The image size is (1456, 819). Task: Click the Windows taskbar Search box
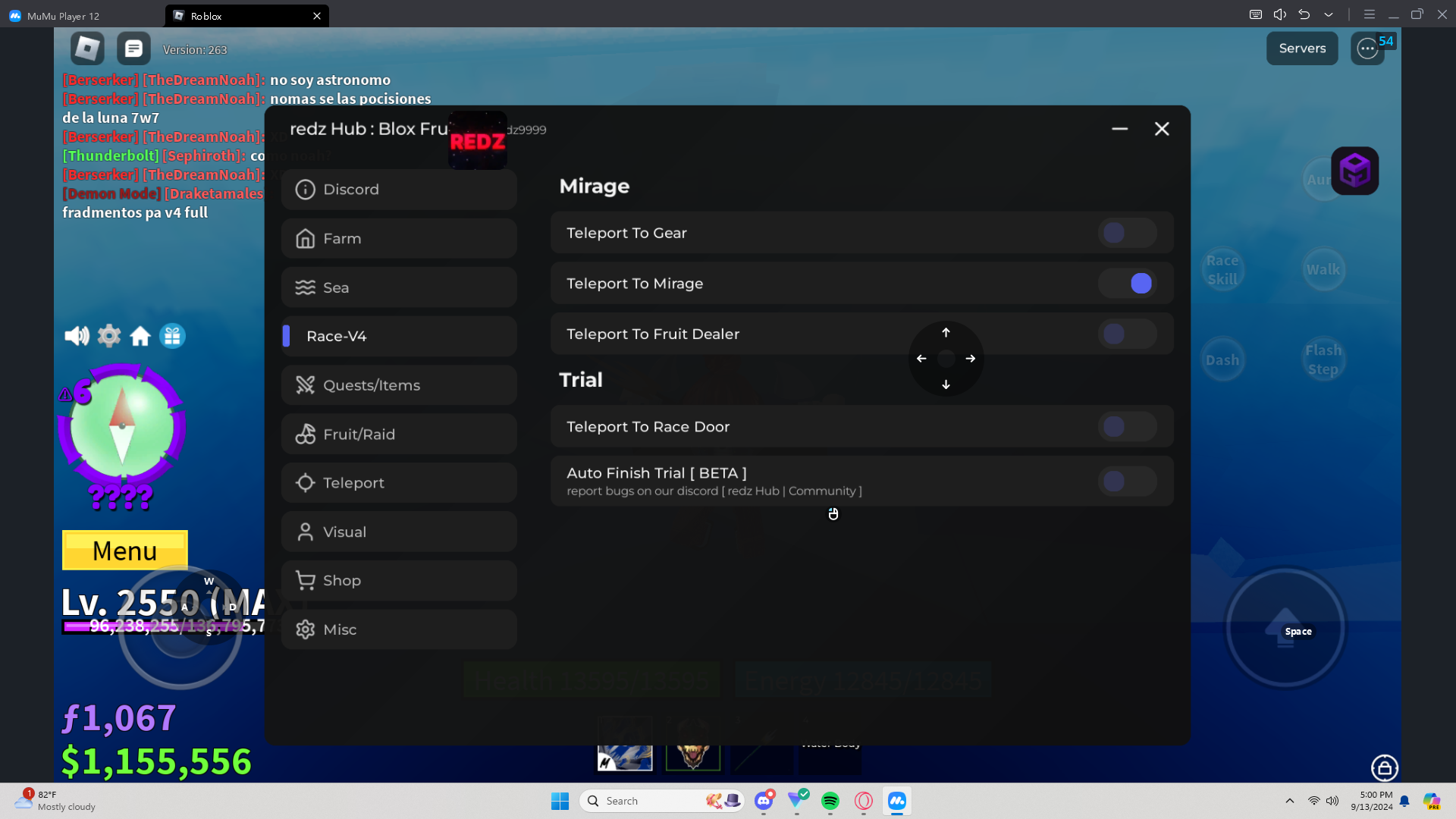[663, 801]
